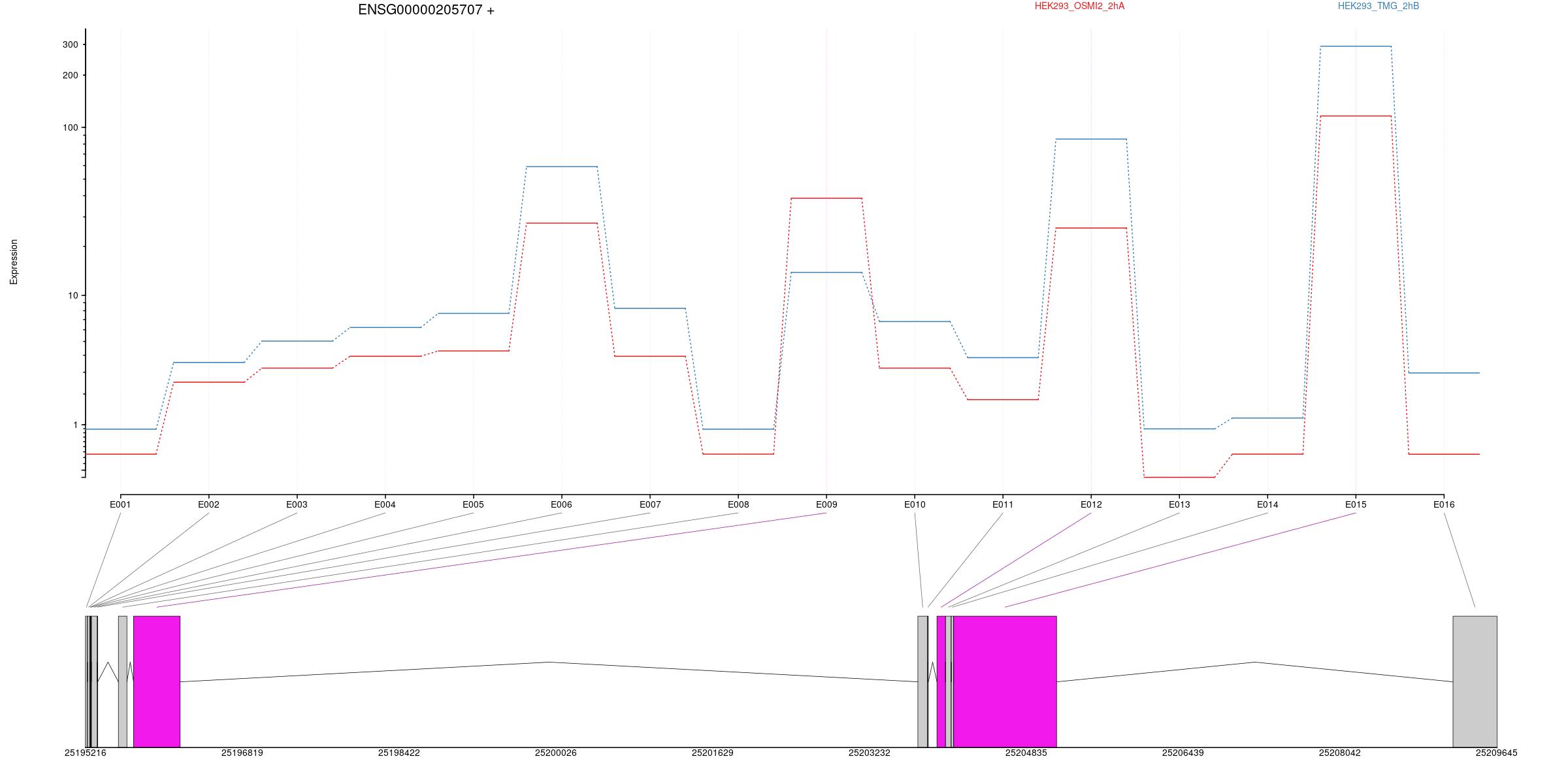This screenshot has width=1568, height=784.
Task: Click the 10 y-axis tick value
Action: (x=73, y=296)
